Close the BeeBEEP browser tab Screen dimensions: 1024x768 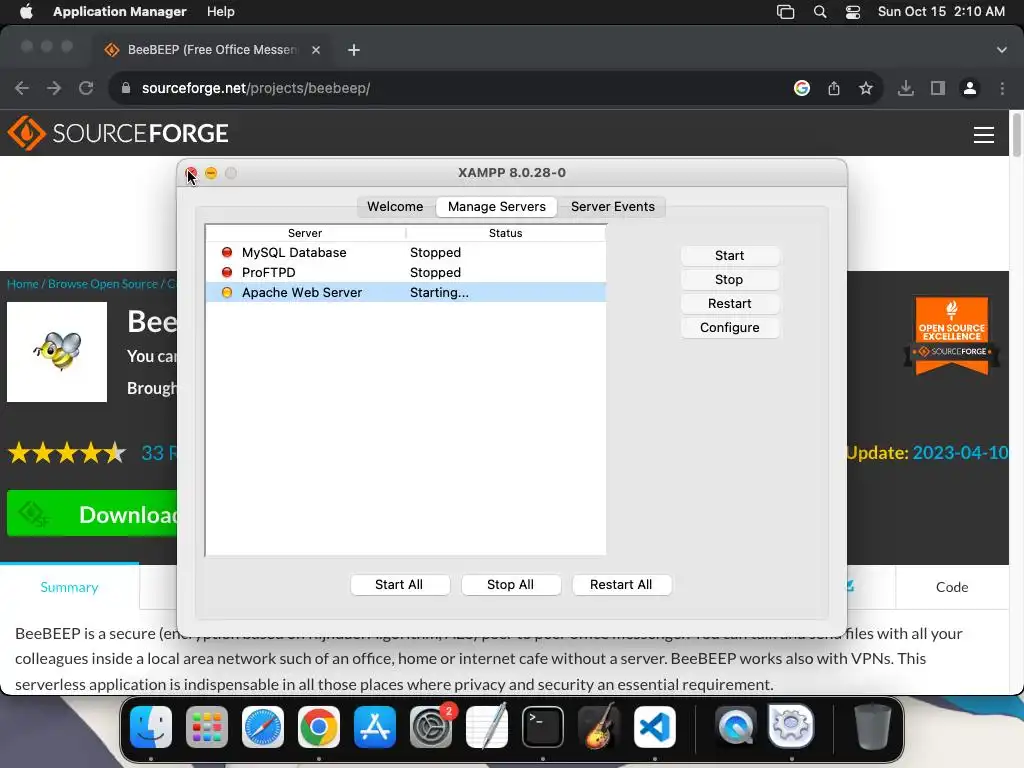tap(316, 50)
